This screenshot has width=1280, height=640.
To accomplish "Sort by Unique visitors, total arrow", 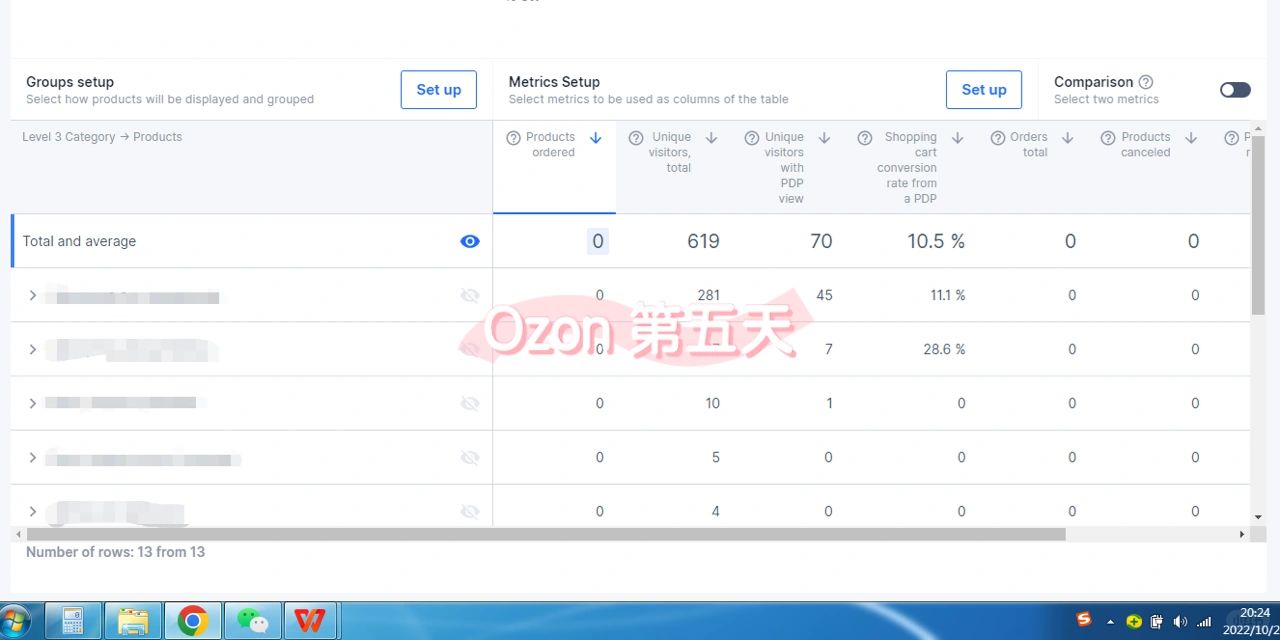I will (x=712, y=138).
